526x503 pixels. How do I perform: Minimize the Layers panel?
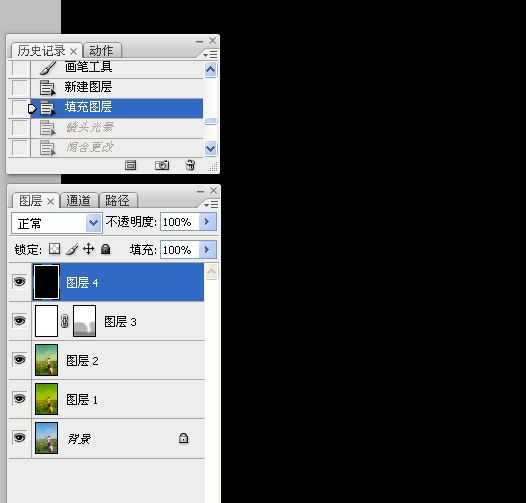coord(200,192)
